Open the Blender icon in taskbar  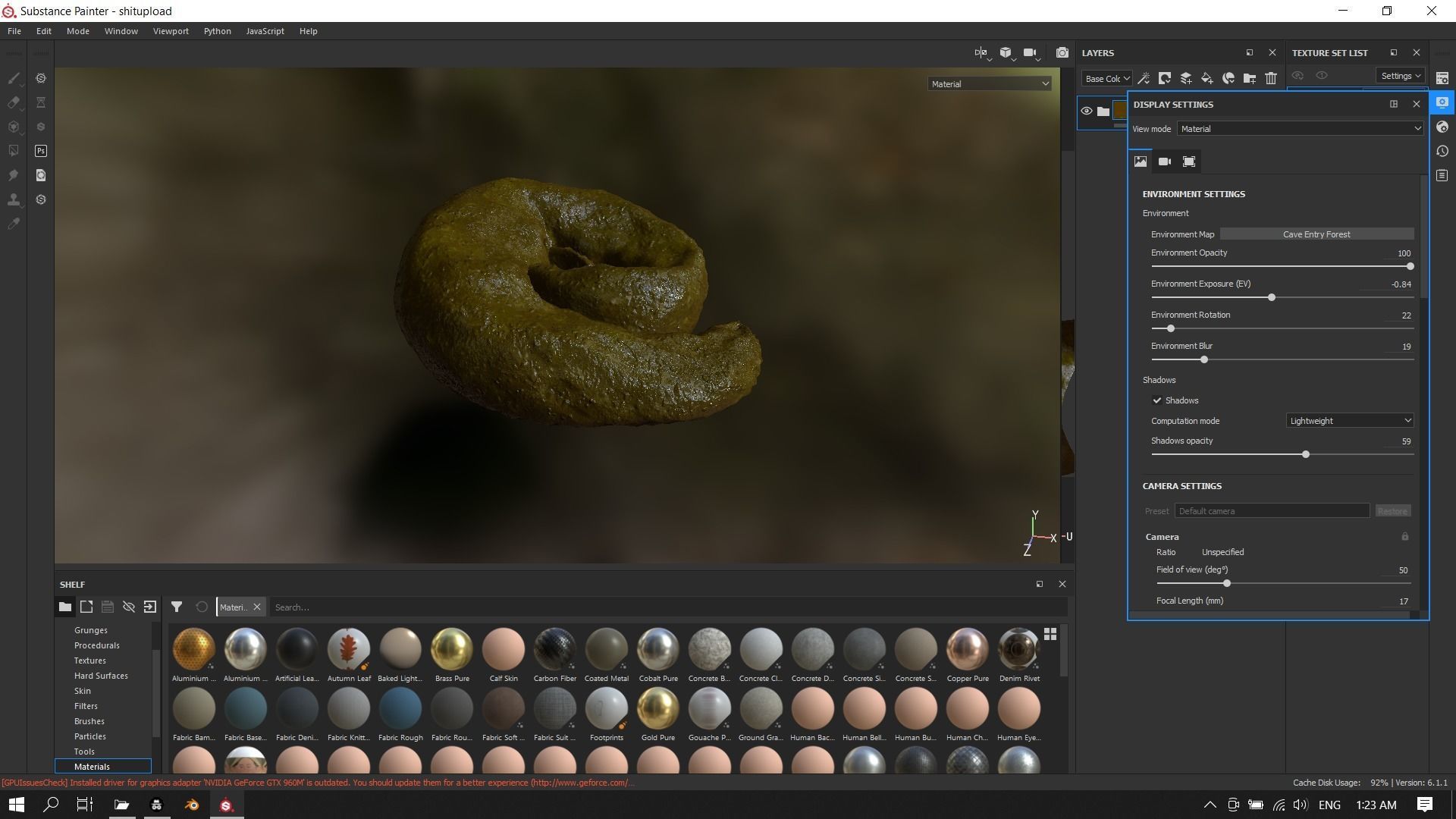192,805
